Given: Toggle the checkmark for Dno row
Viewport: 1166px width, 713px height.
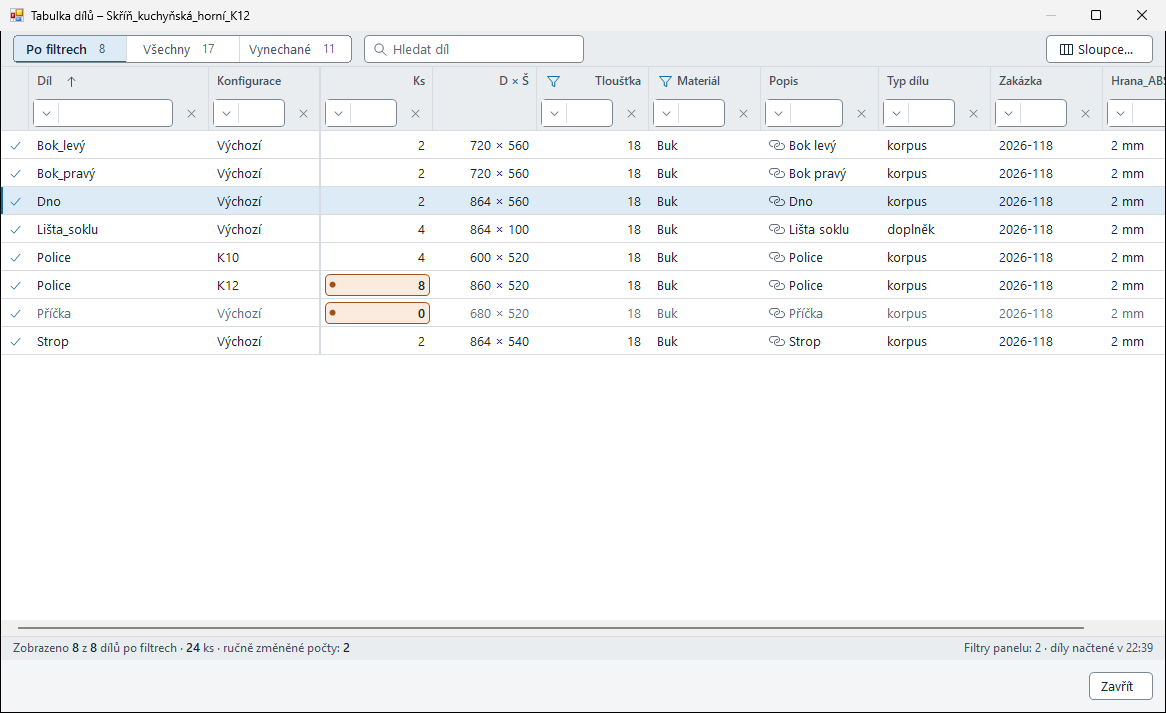Looking at the screenshot, I should (16, 201).
